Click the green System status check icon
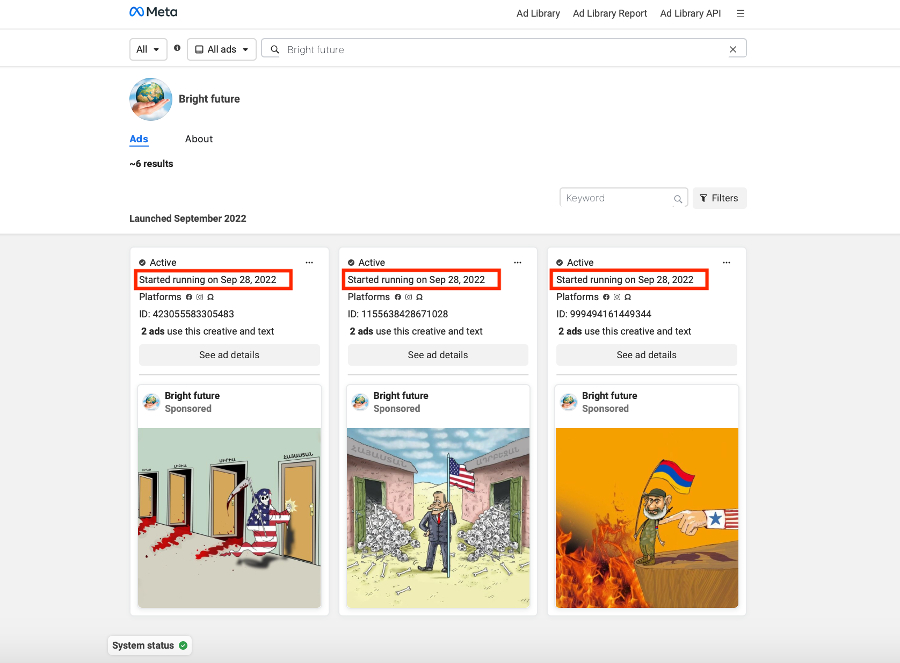Viewport: 900px width, 663px height. pos(183,646)
